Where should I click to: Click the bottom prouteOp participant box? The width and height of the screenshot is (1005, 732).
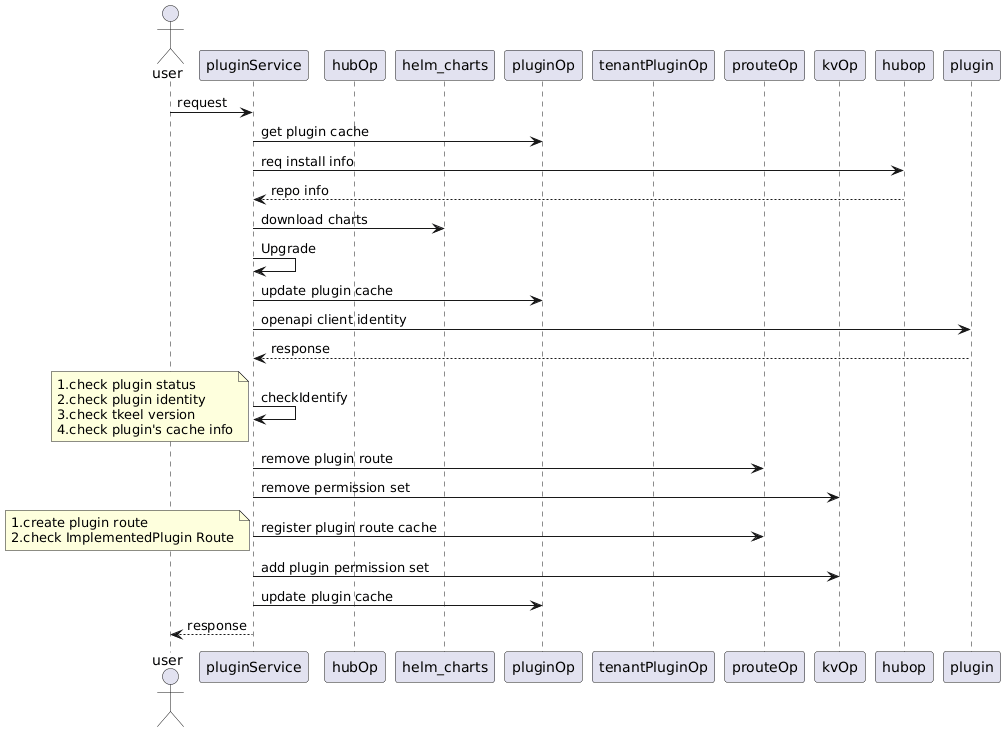pyautogui.click(x=764, y=664)
